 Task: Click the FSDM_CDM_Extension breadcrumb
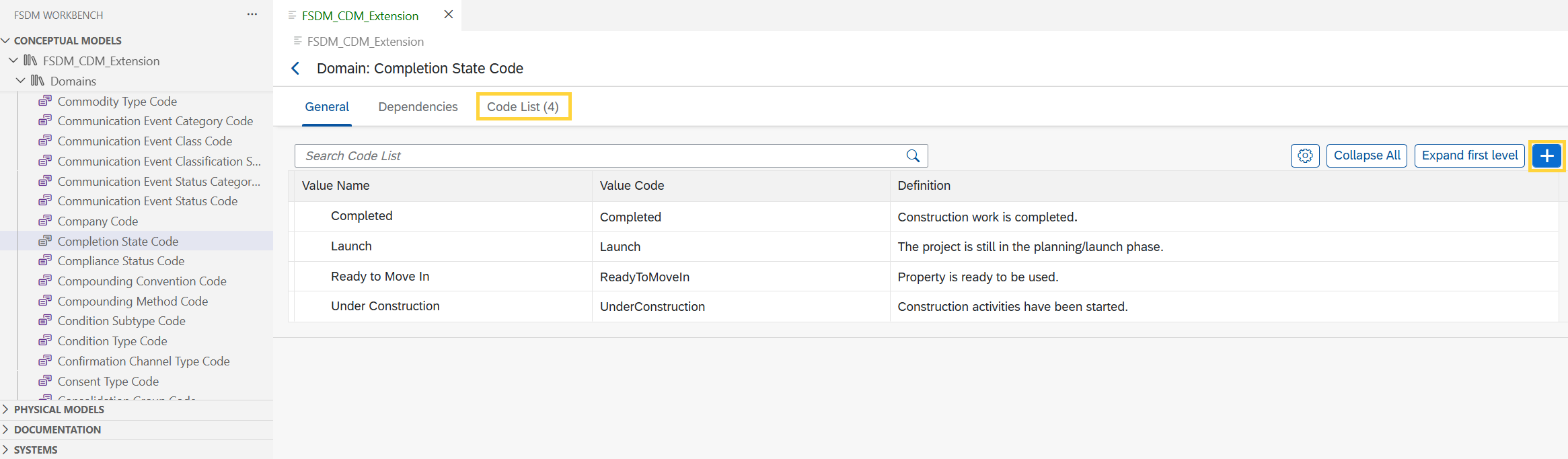[365, 42]
